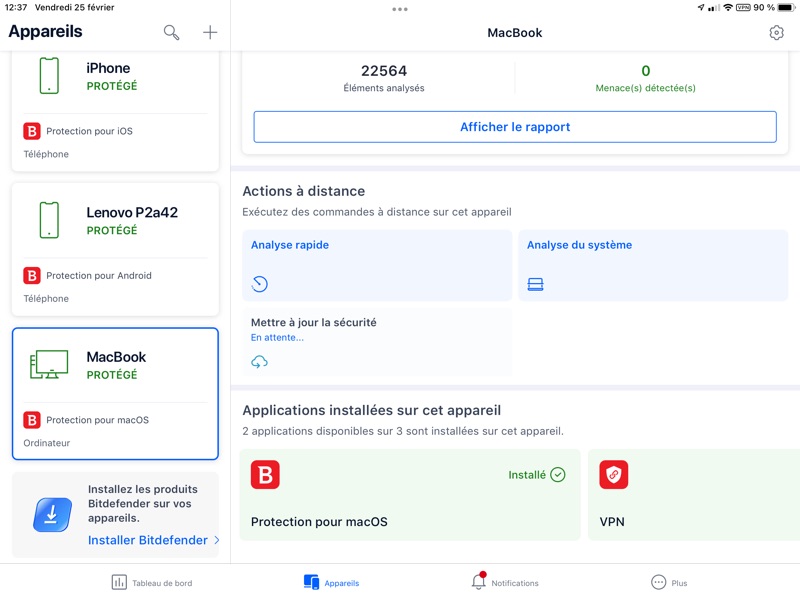The image size is (800, 600).
Task: Click the Analyse du système laptop icon
Action: [x=535, y=285]
